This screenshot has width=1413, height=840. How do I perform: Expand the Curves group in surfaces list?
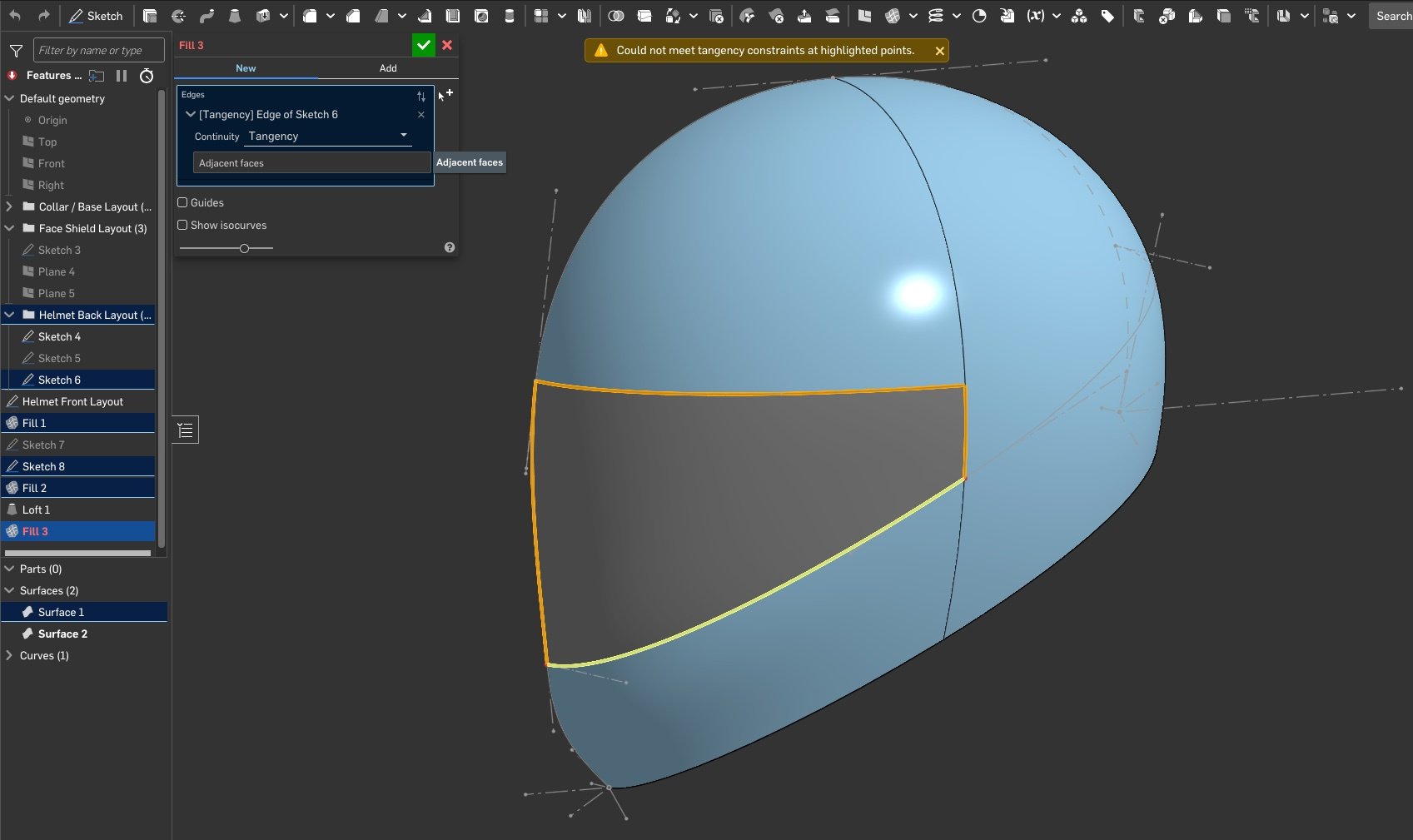(x=10, y=655)
